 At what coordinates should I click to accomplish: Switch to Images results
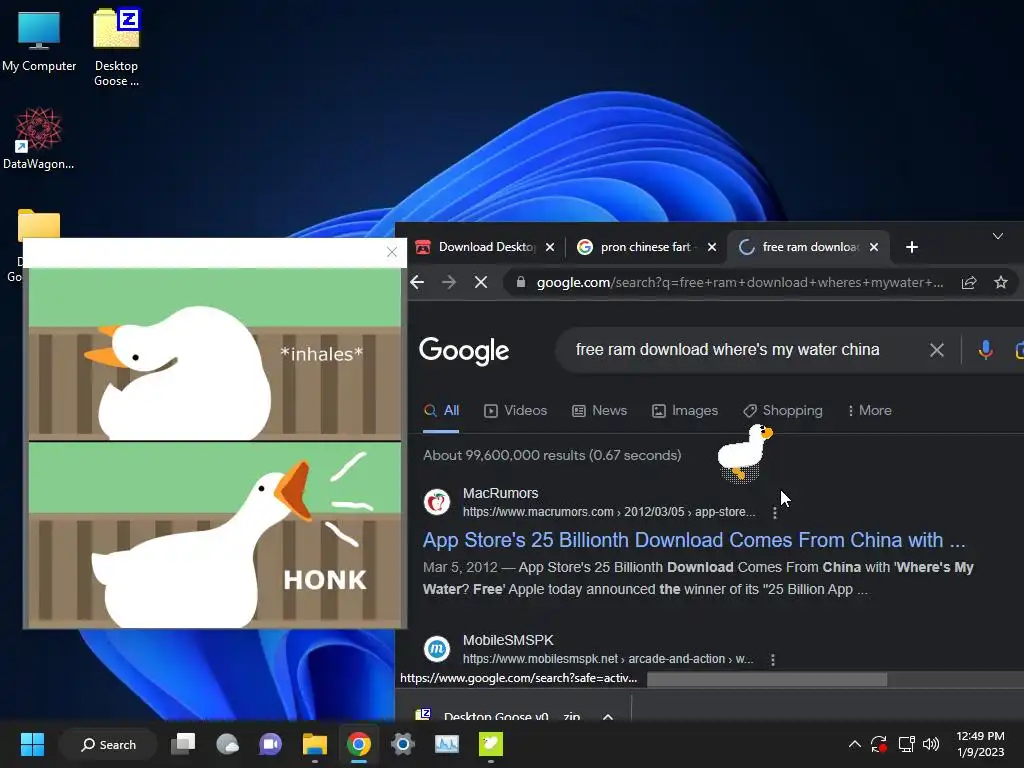tap(685, 411)
